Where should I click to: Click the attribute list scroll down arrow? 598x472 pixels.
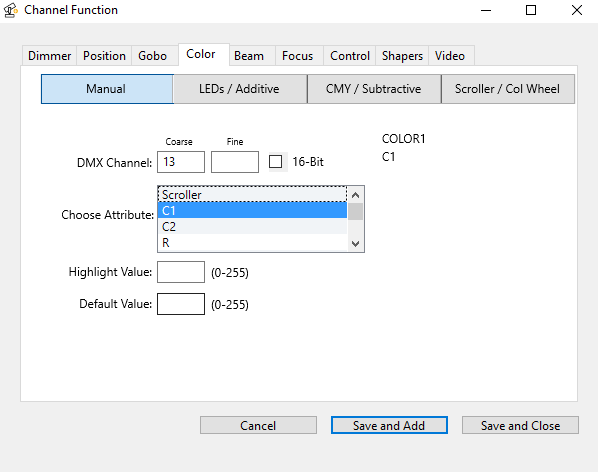click(x=355, y=243)
